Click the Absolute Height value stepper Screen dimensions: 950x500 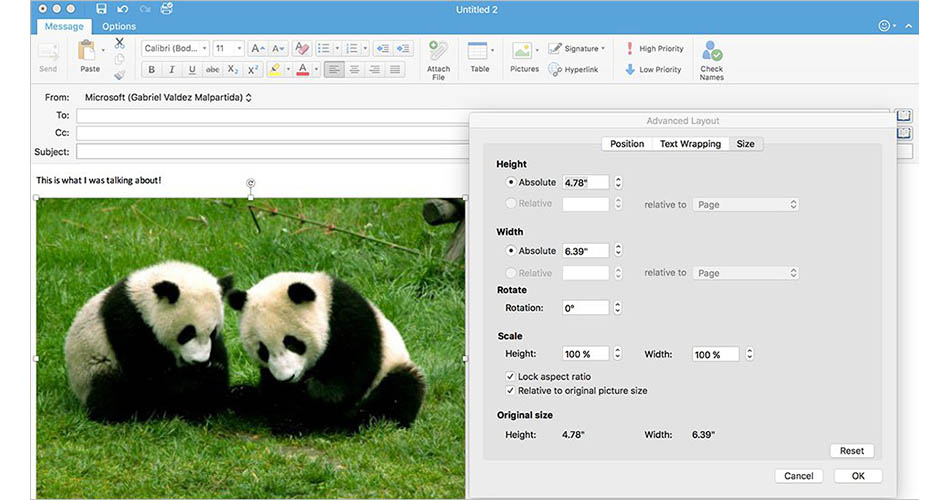tap(618, 182)
